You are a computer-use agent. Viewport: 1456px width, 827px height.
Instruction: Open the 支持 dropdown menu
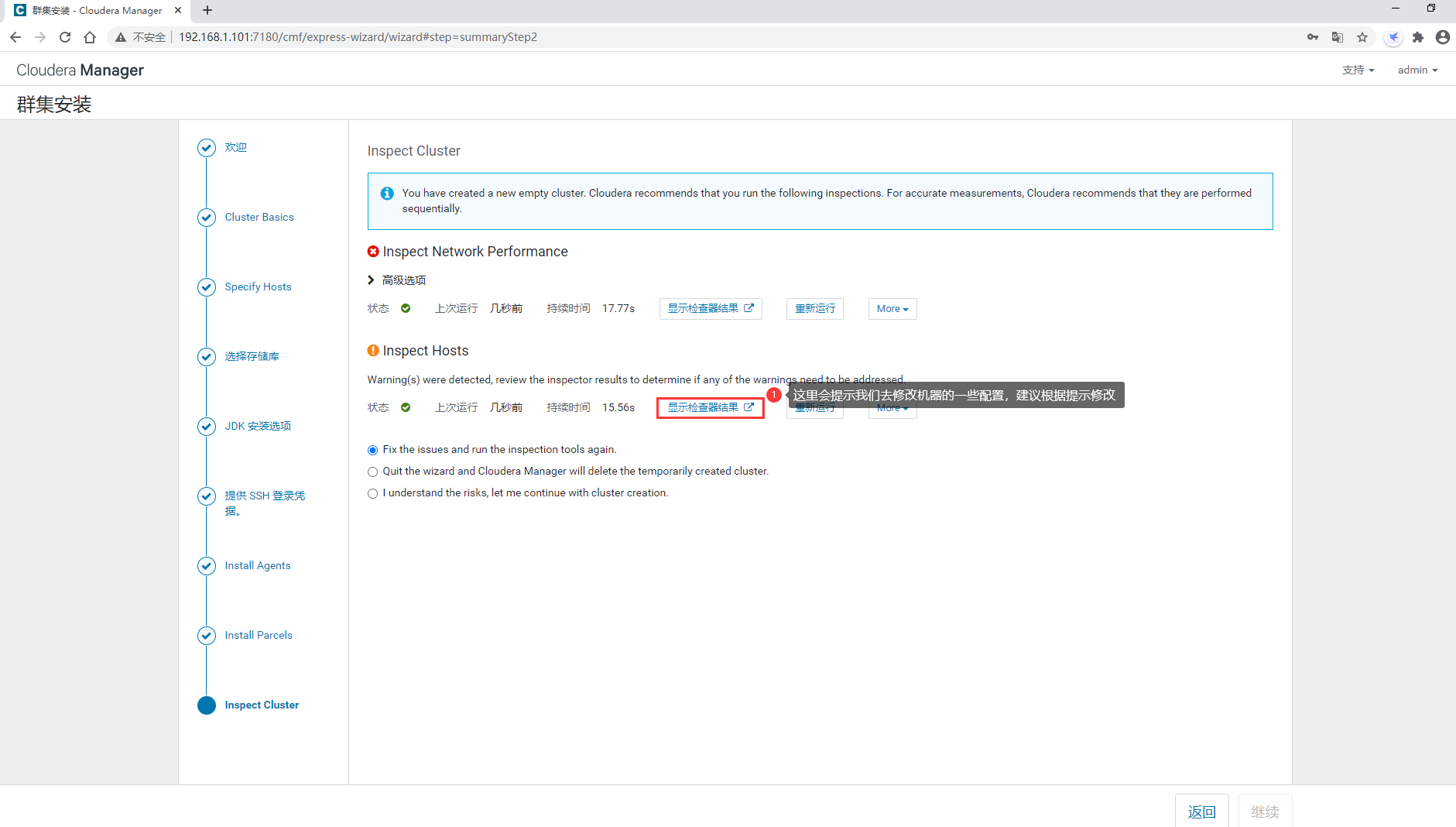click(1358, 70)
